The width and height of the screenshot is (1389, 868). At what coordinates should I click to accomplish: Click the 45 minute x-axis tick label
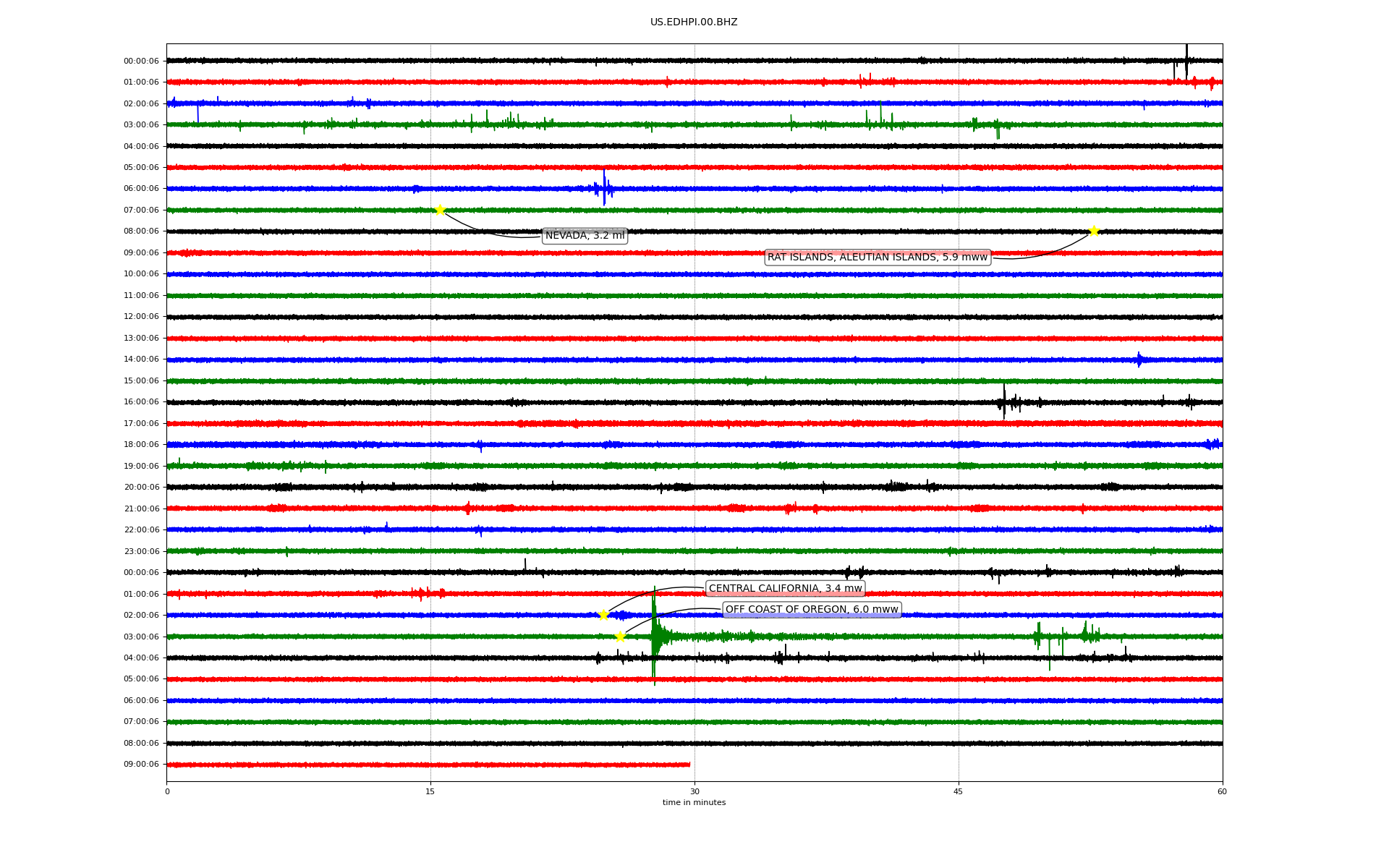click(959, 791)
